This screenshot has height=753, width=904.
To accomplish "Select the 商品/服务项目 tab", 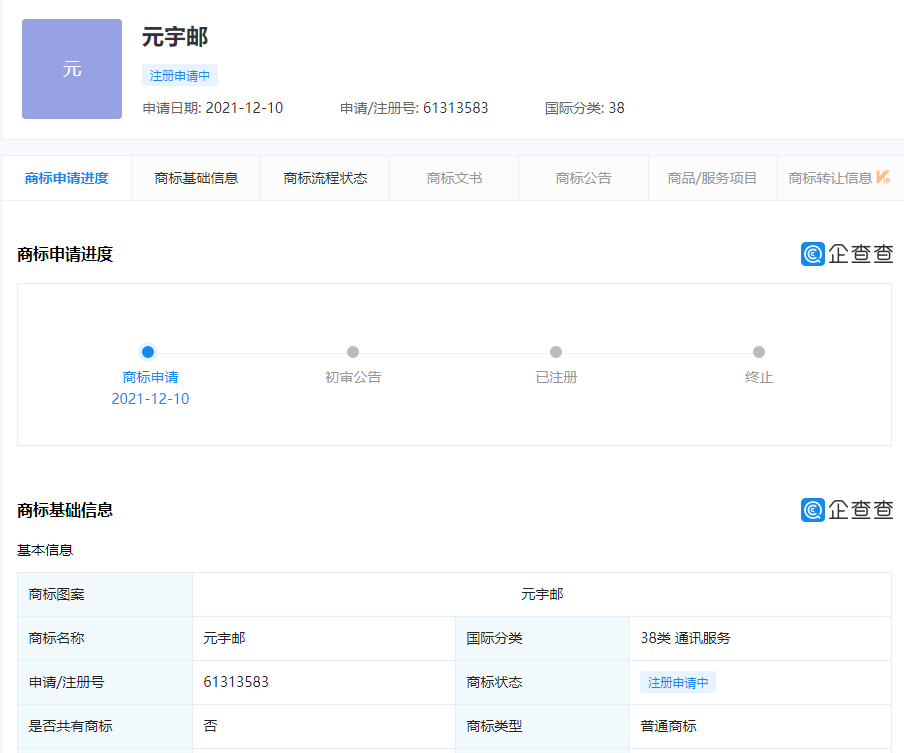I will click(712, 178).
